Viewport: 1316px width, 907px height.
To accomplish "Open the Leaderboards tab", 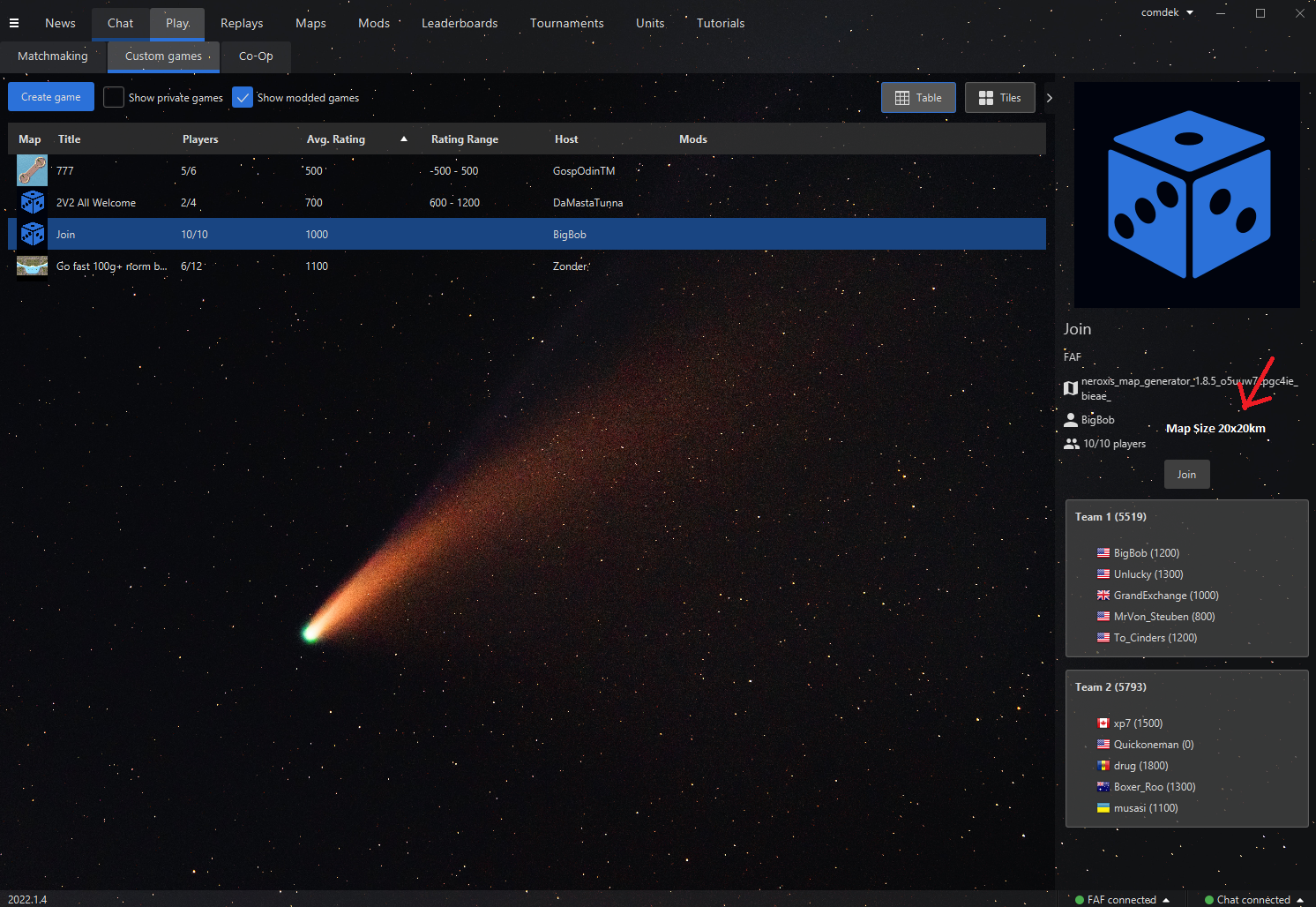I will pos(460,23).
